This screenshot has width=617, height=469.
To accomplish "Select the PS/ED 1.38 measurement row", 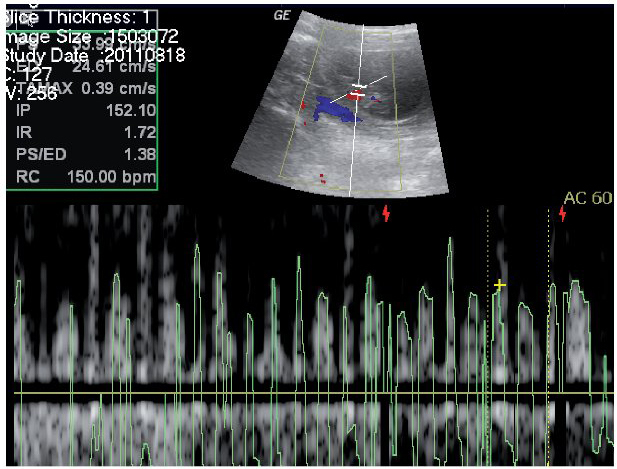I will tap(80, 154).
